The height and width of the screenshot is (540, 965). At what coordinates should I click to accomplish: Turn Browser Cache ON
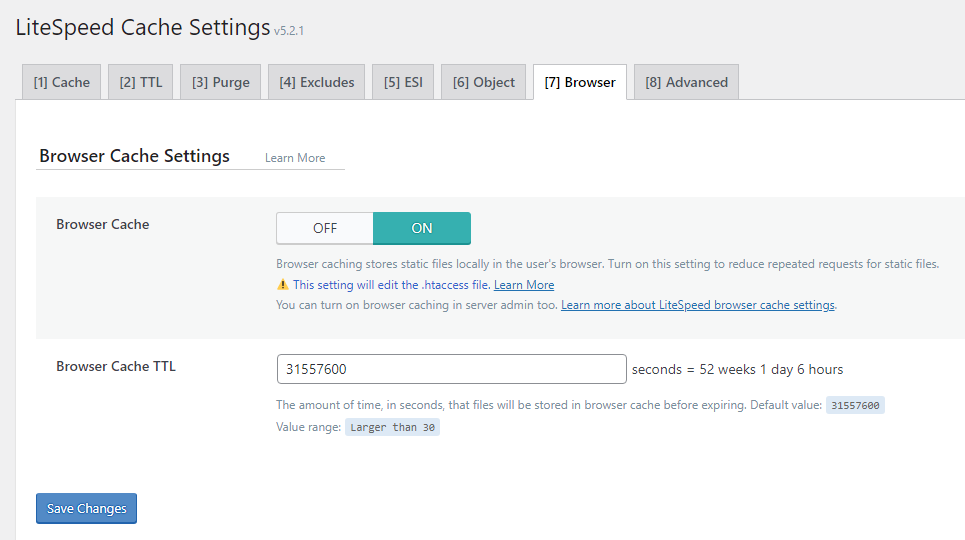point(422,228)
